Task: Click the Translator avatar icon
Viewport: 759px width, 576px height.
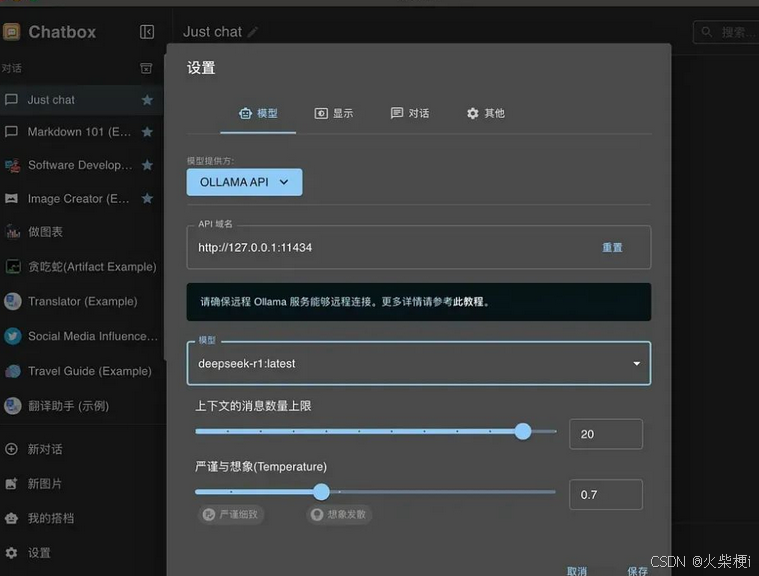Action: coord(13,301)
